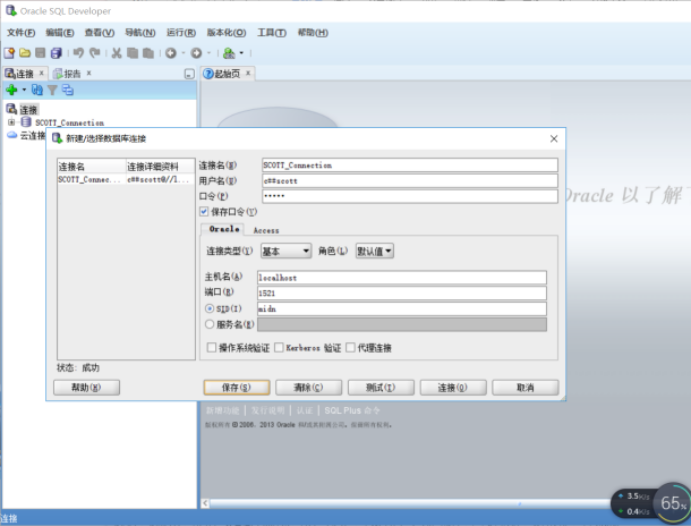This screenshot has height=526, width=691.
Task: Minimize the connections panel
Action: 189,74
